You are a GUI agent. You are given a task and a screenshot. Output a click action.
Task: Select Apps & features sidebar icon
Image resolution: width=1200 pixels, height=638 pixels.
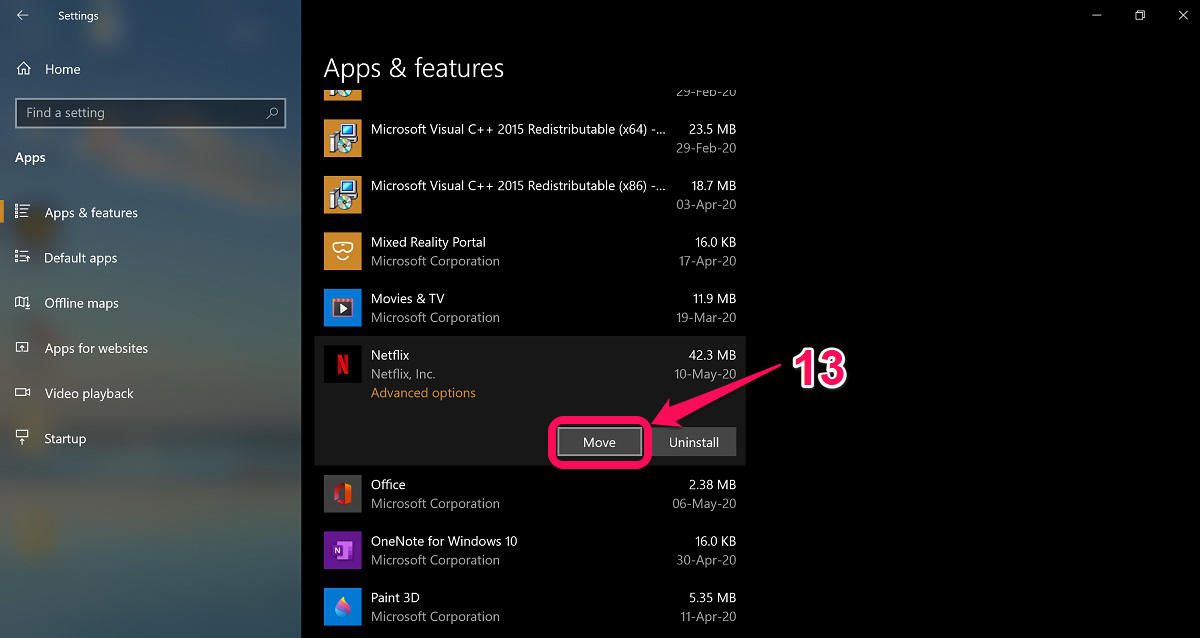22,212
